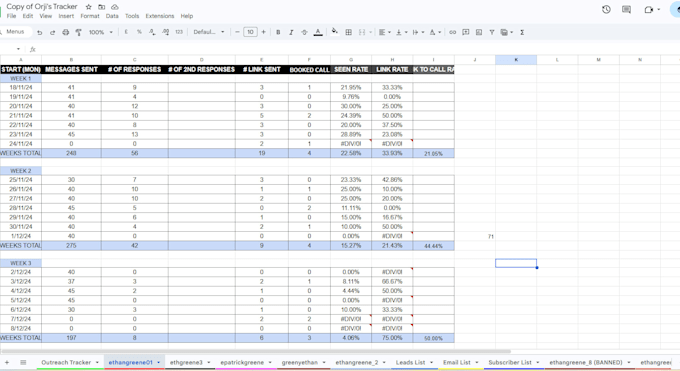Select the cell containing 71
Screen dimensions: 680x371
[475, 236]
